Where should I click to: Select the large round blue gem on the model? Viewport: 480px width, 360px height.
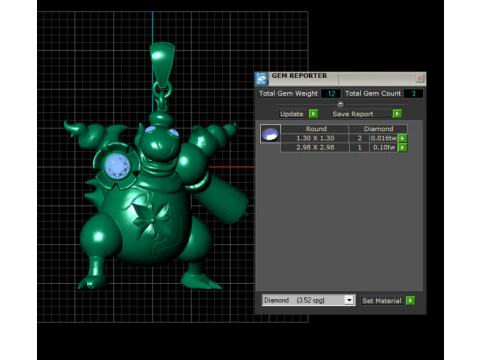point(117,166)
